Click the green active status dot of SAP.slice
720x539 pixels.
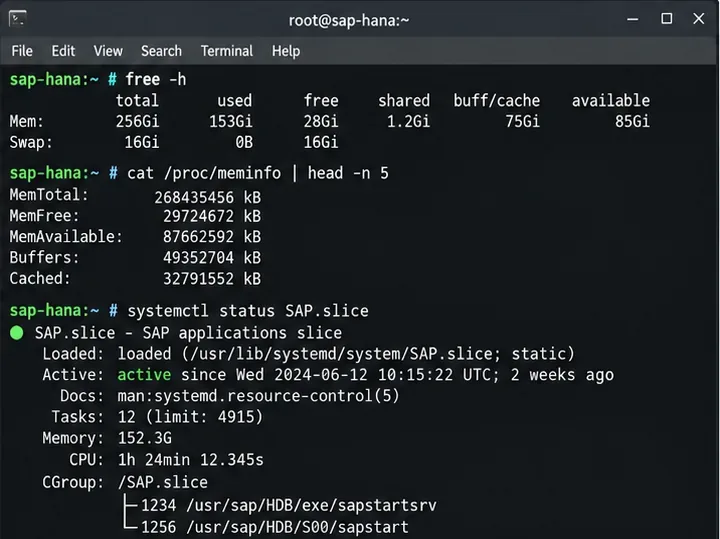pyautogui.click(x=17, y=332)
